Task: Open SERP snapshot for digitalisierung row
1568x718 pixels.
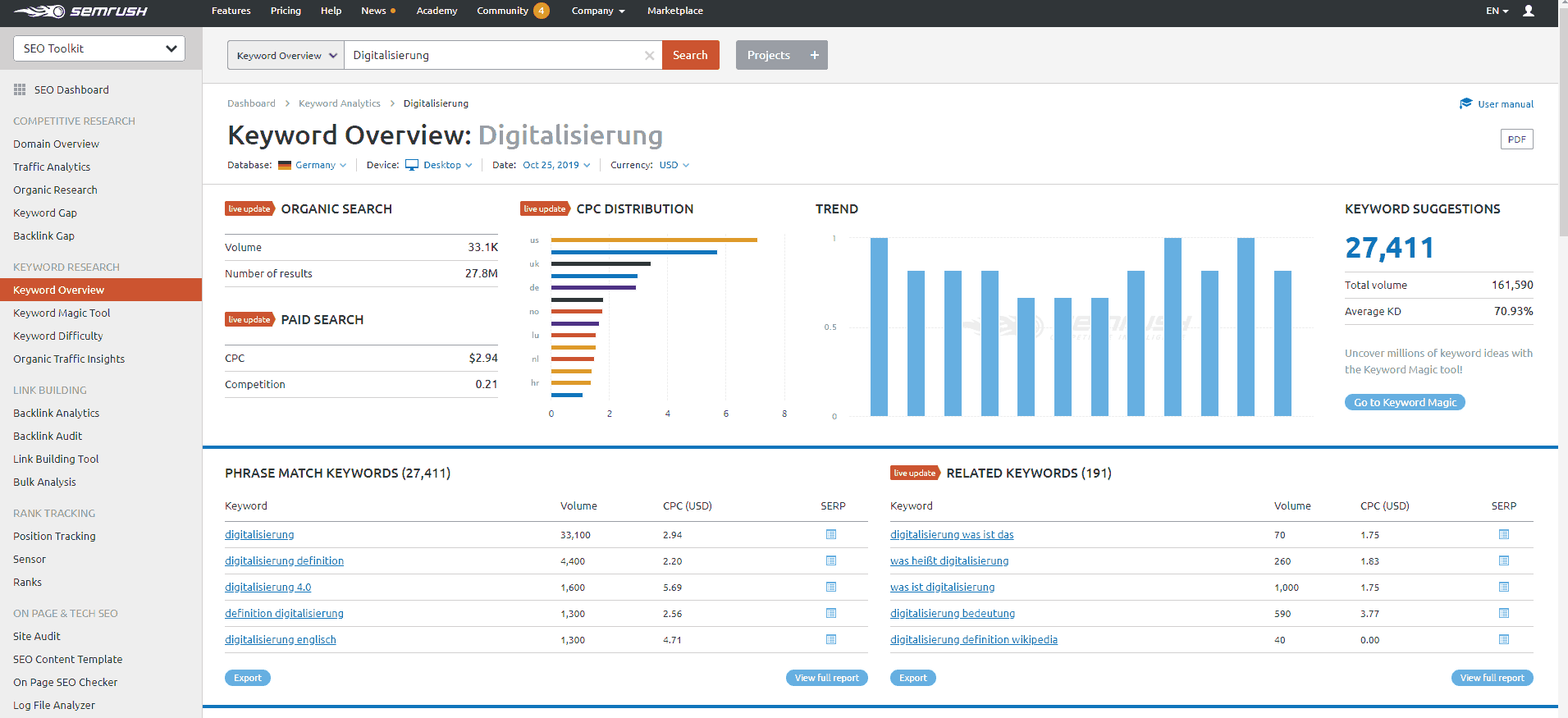Action: 831,534
